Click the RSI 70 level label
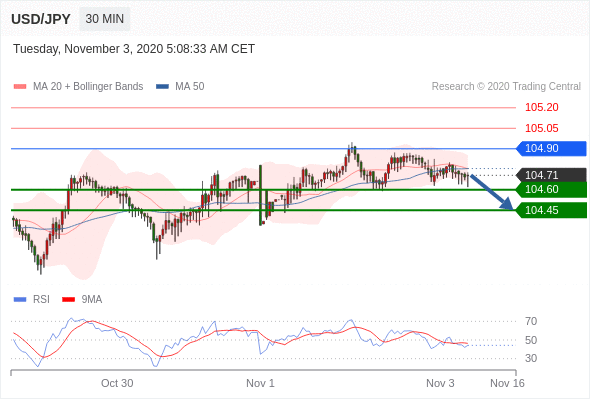Image resolution: width=590 pixels, height=400 pixels. [531, 321]
